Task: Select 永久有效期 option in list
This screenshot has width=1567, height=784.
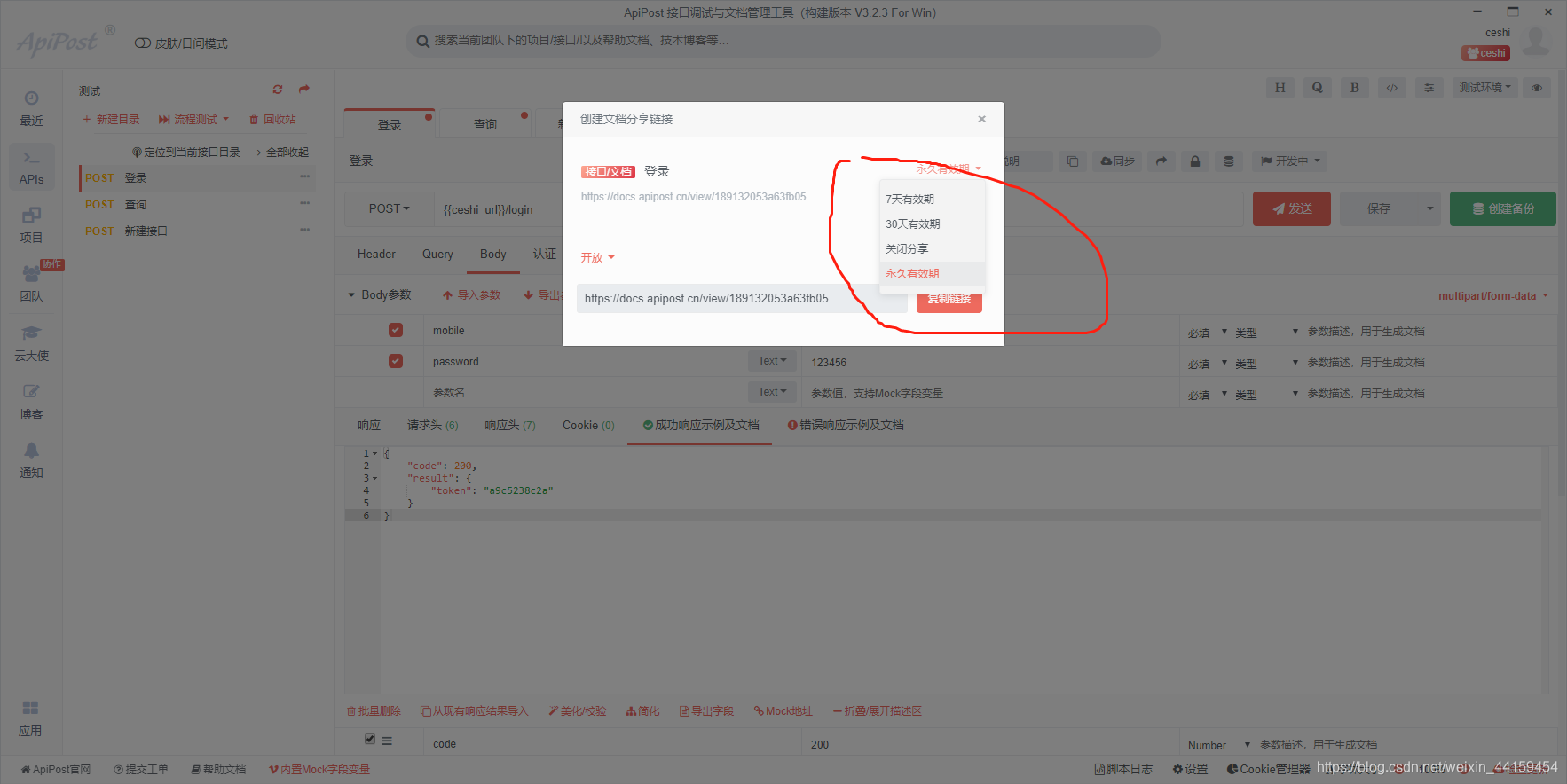Action: (932, 274)
